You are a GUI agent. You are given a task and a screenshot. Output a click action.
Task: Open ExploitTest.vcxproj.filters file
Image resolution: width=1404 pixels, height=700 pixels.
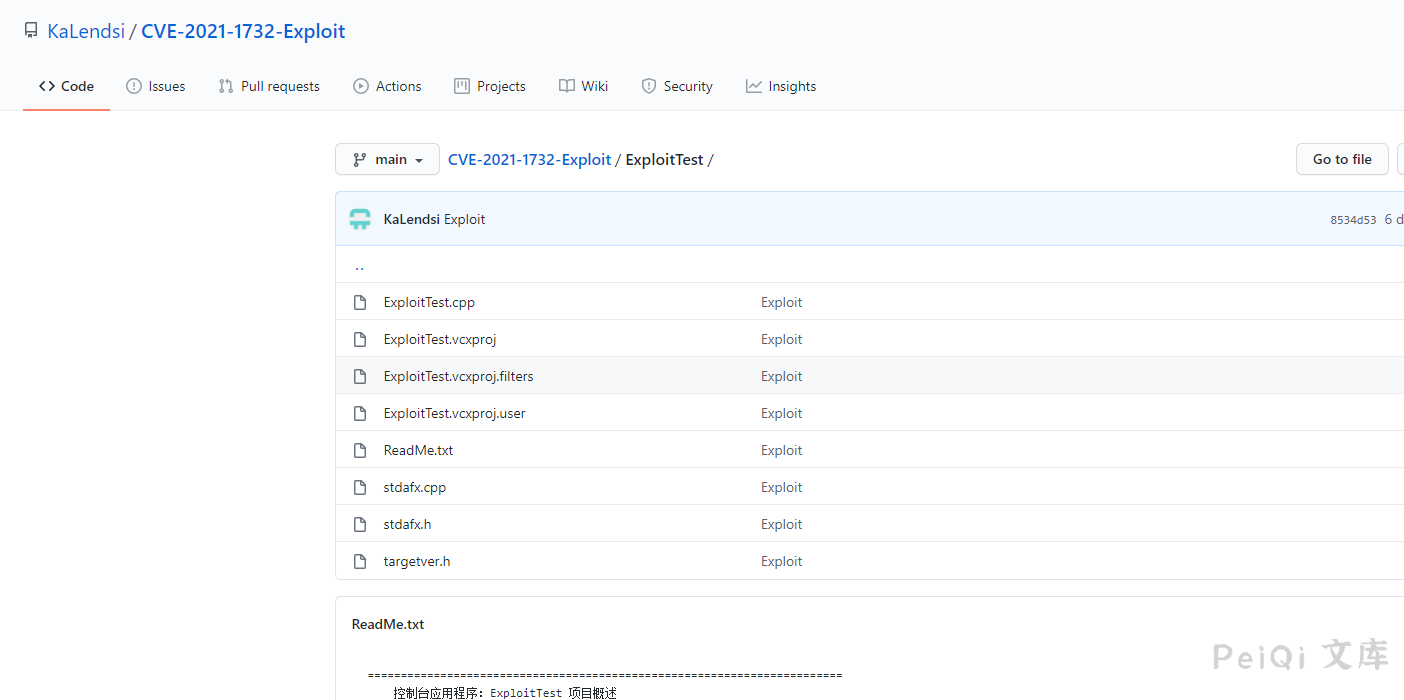pos(458,376)
